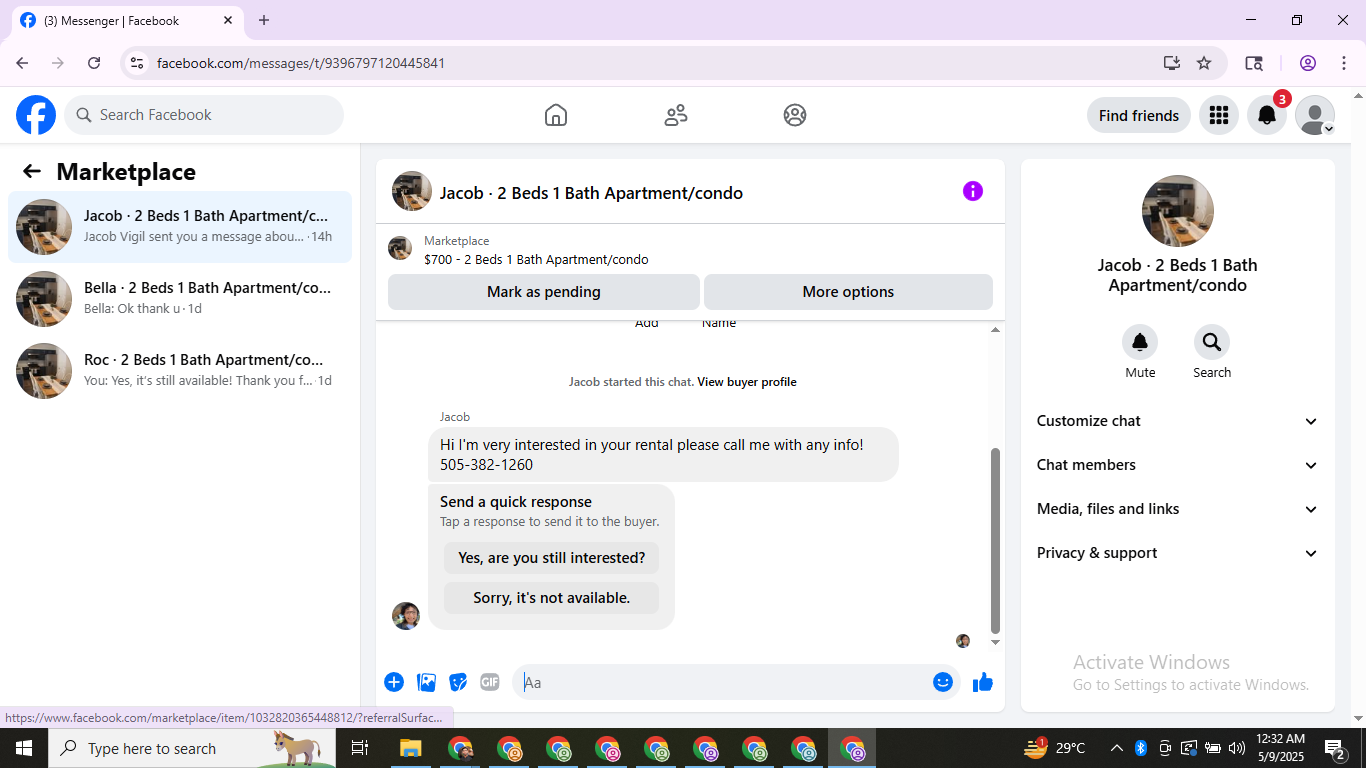The height and width of the screenshot is (768, 1366).
Task: Send quick response "Yes, are you still interested?"
Action: tap(552, 558)
